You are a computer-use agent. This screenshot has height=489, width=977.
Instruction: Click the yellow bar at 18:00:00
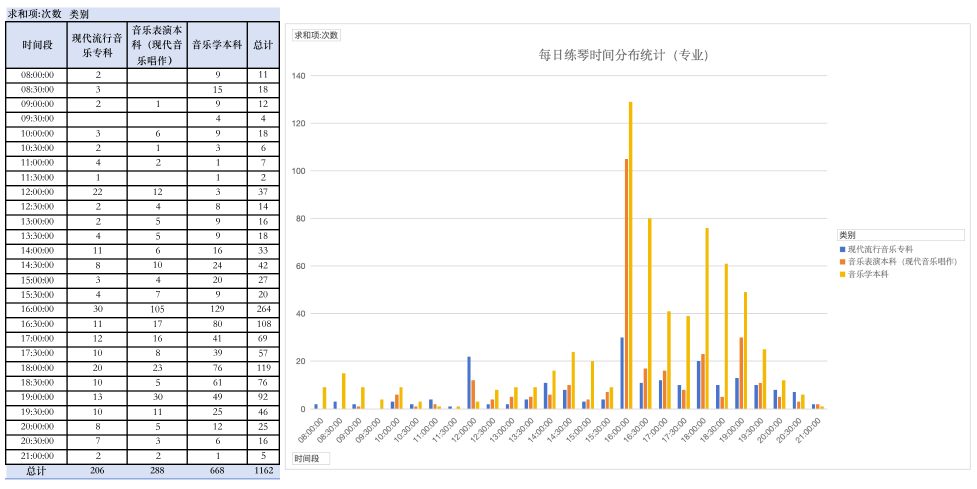click(x=707, y=318)
